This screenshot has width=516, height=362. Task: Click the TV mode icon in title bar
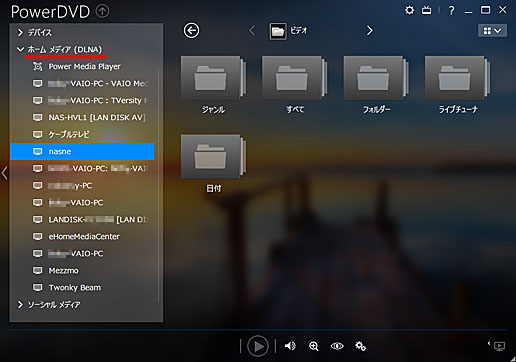tap(426, 11)
